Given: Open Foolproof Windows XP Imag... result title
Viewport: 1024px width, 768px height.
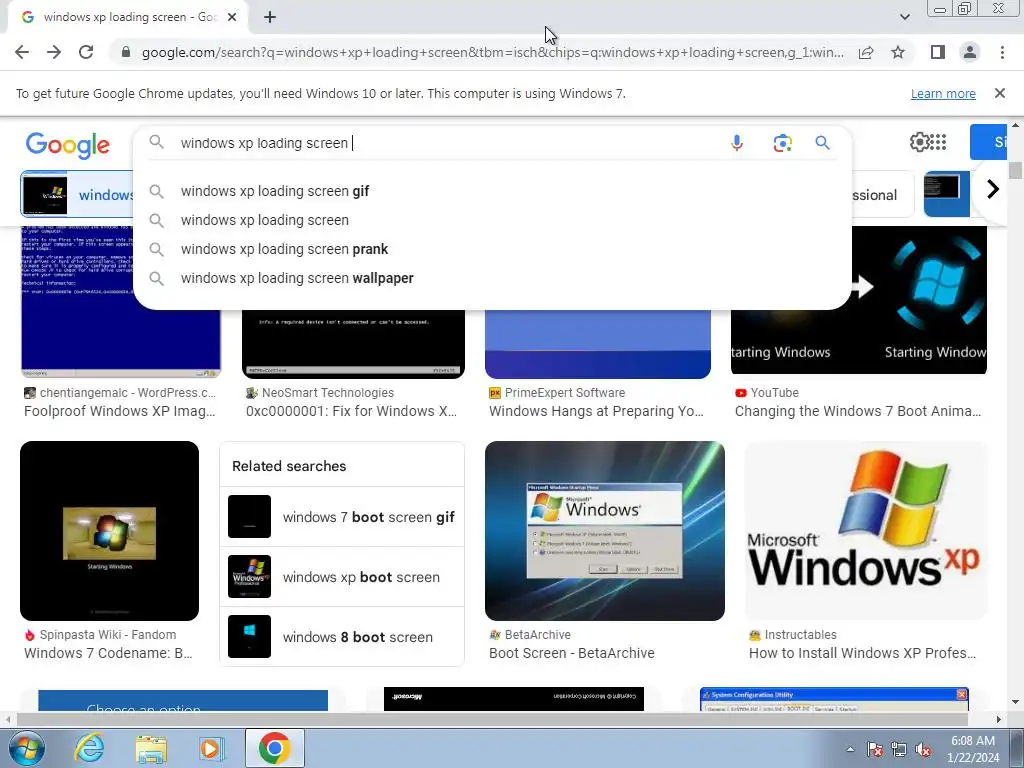Looking at the screenshot, I should click(x=120, y=411).
